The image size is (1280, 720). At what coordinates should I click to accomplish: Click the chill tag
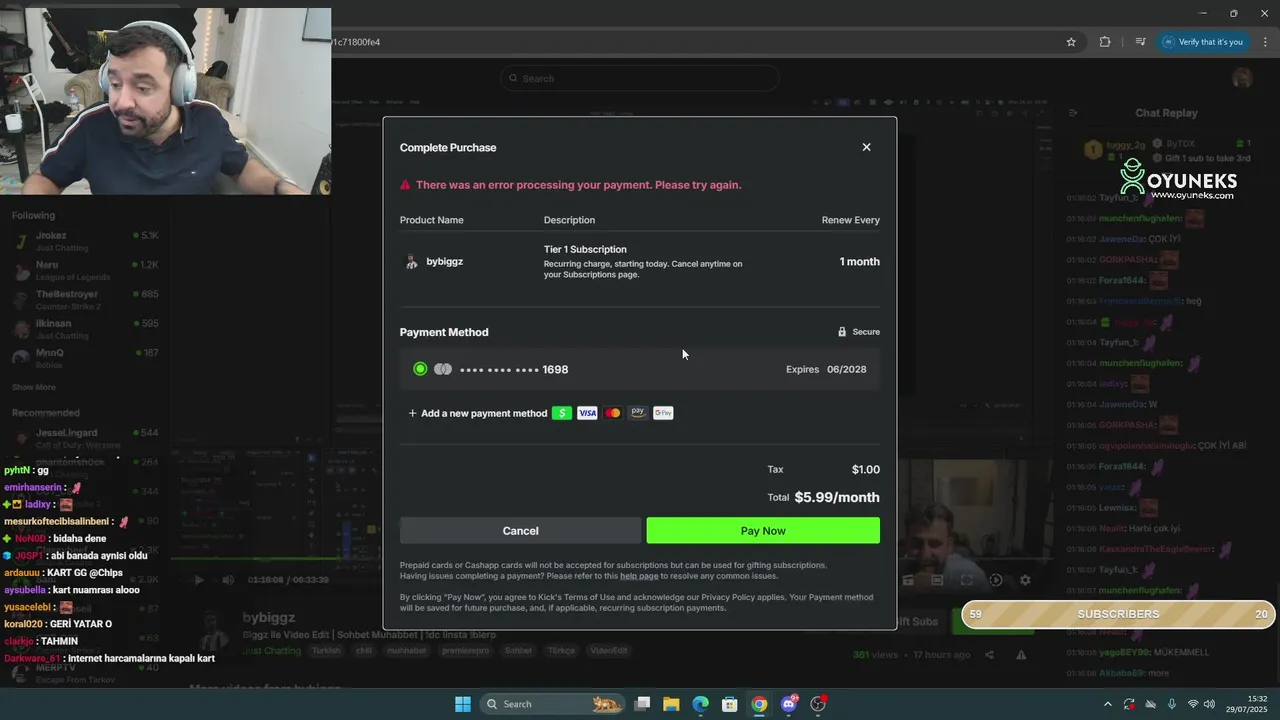pos(364,651)
